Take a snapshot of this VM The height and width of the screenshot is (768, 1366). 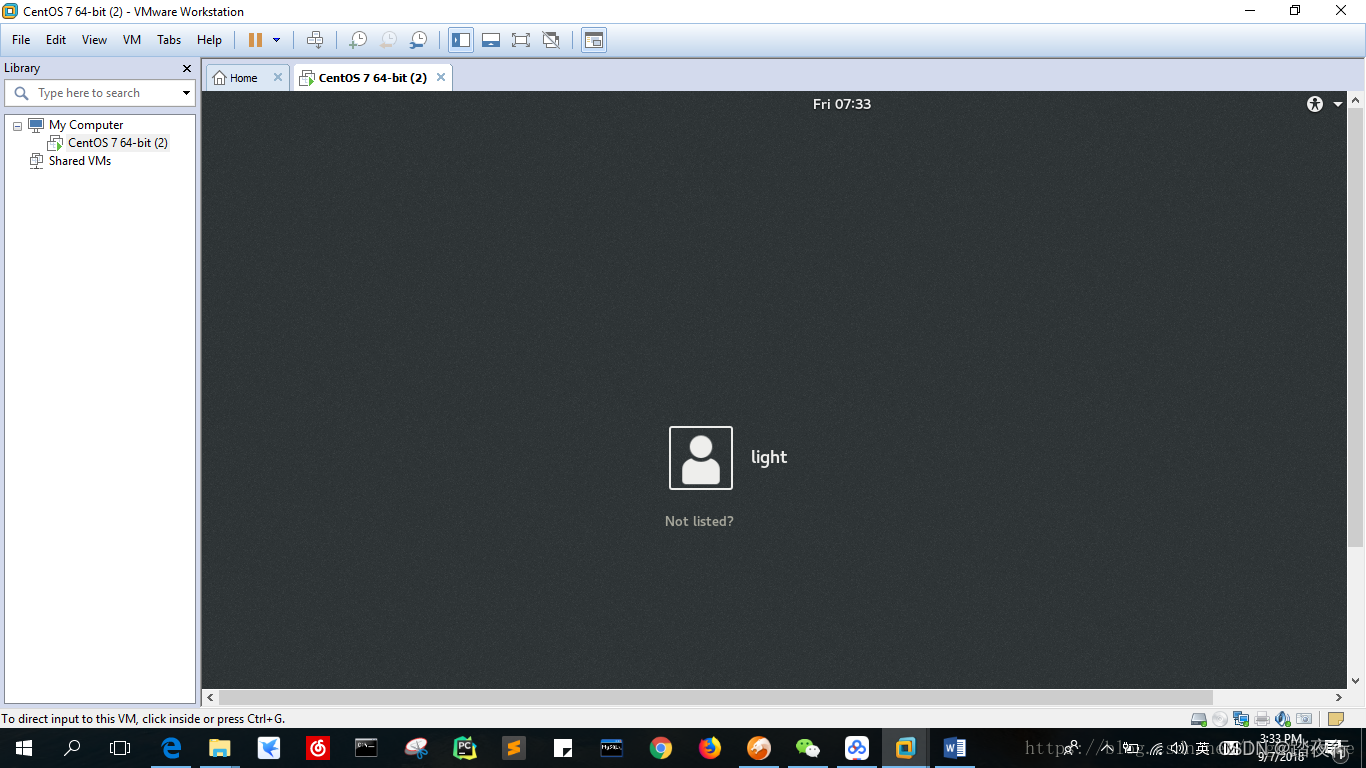pyautogui.click(x=357, y=40)
